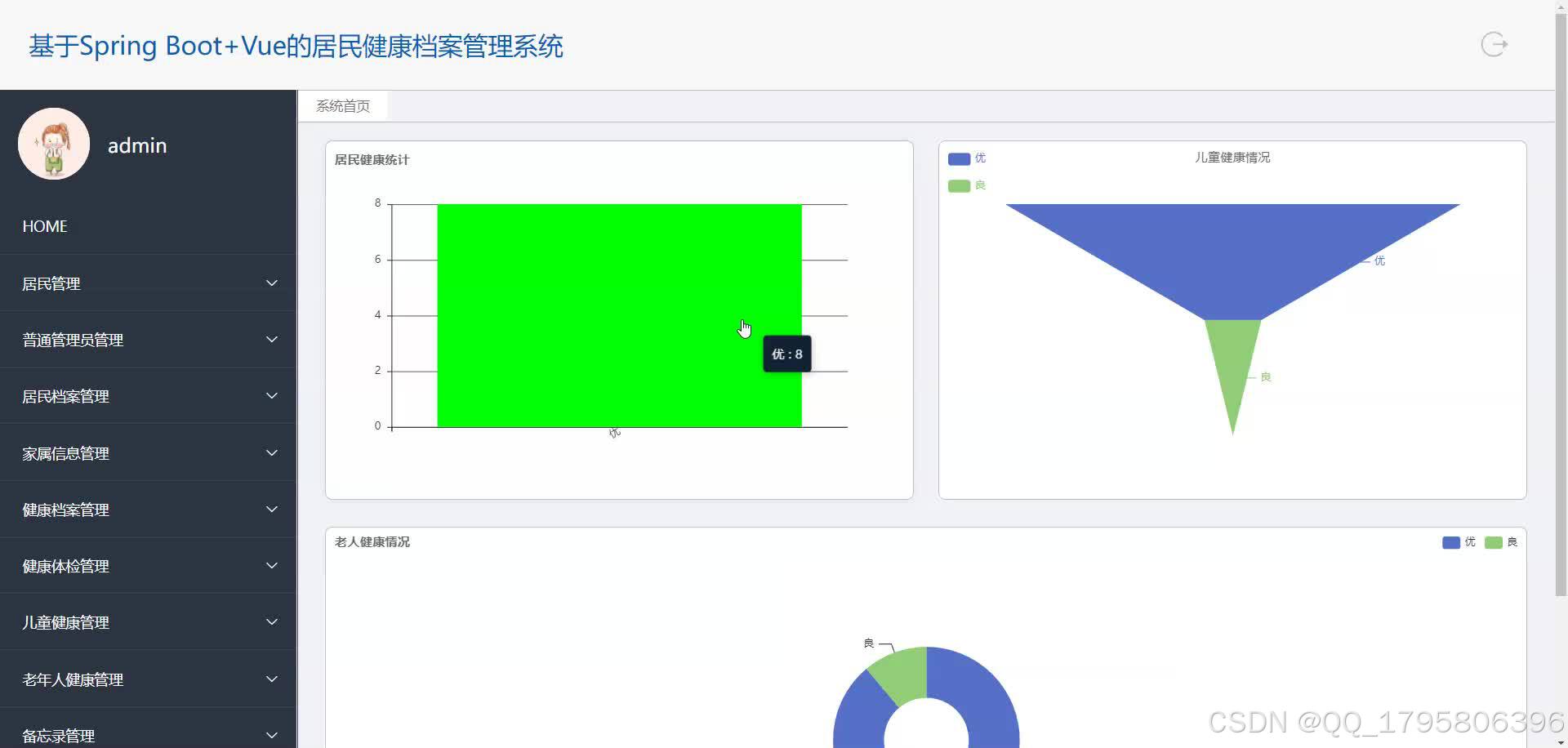The image size is (1568, 748).
Task: Open the 健康档案管理 sidebar menu
Action: pyautogui.click(x=148, y=510)
